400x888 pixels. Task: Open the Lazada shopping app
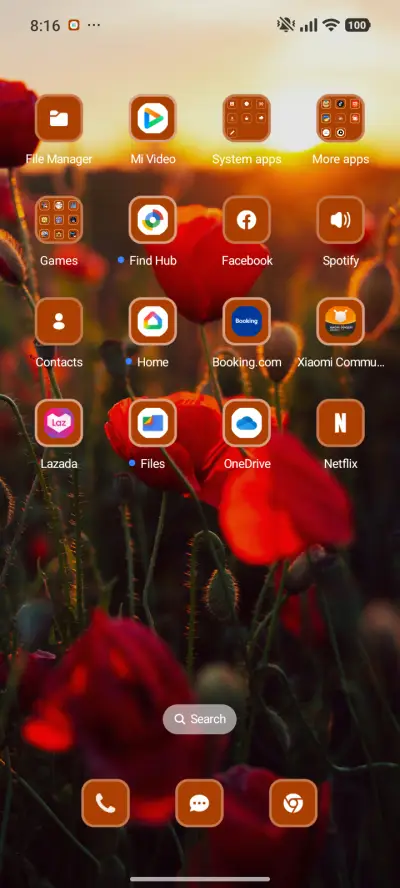[59, 422]
